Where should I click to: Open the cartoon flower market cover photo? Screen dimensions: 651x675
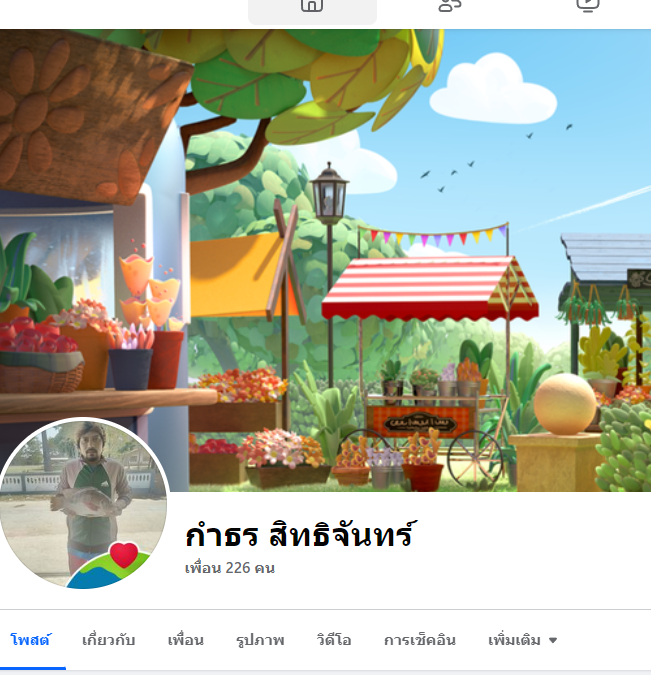(326, 260)
